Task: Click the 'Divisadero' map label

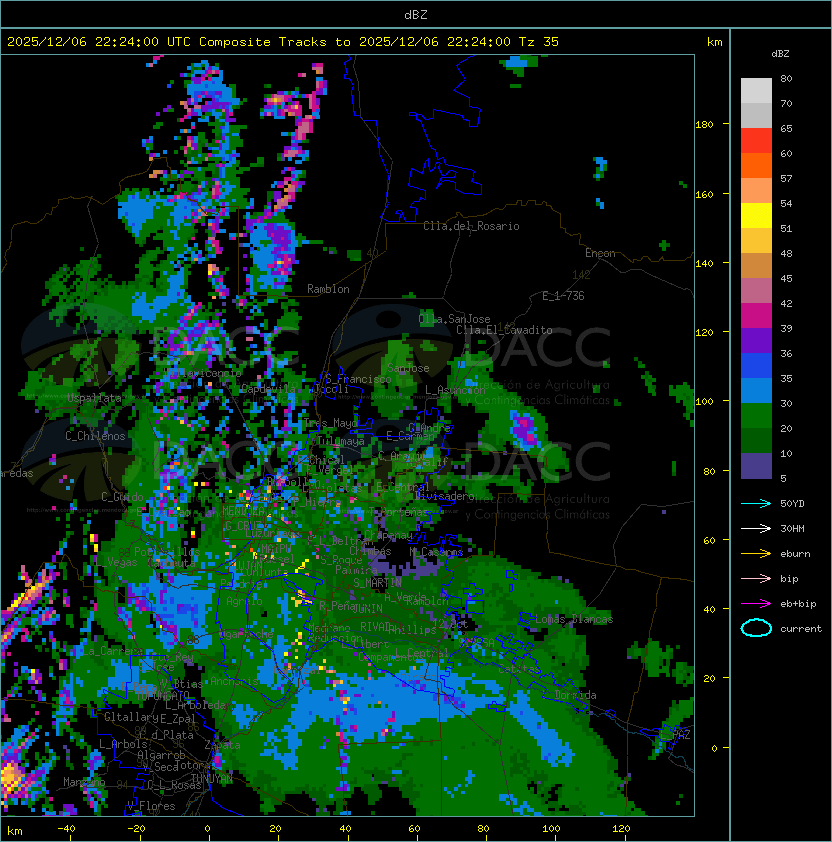Action: [444, 496]
